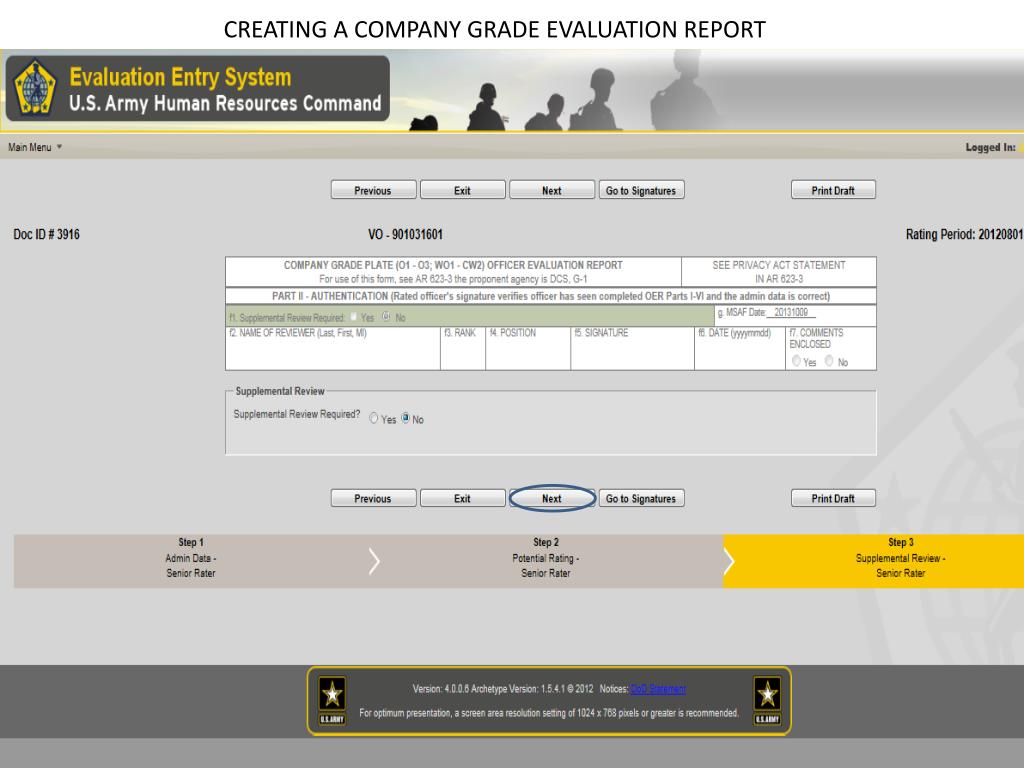Click the left U.S. Army star logo

[332, 701]
